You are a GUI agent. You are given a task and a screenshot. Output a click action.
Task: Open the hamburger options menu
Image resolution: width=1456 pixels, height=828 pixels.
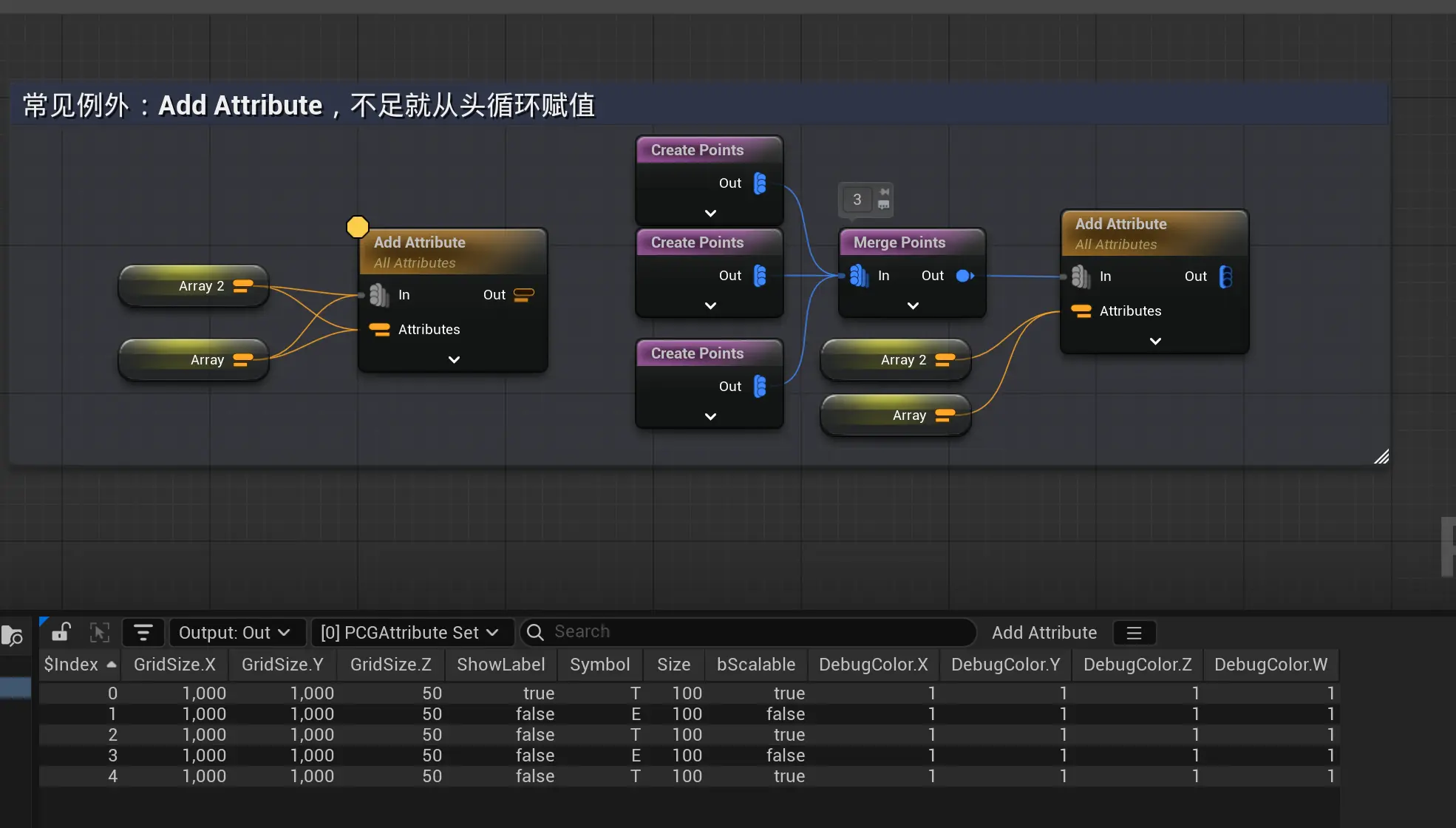tap(1134, 633)
